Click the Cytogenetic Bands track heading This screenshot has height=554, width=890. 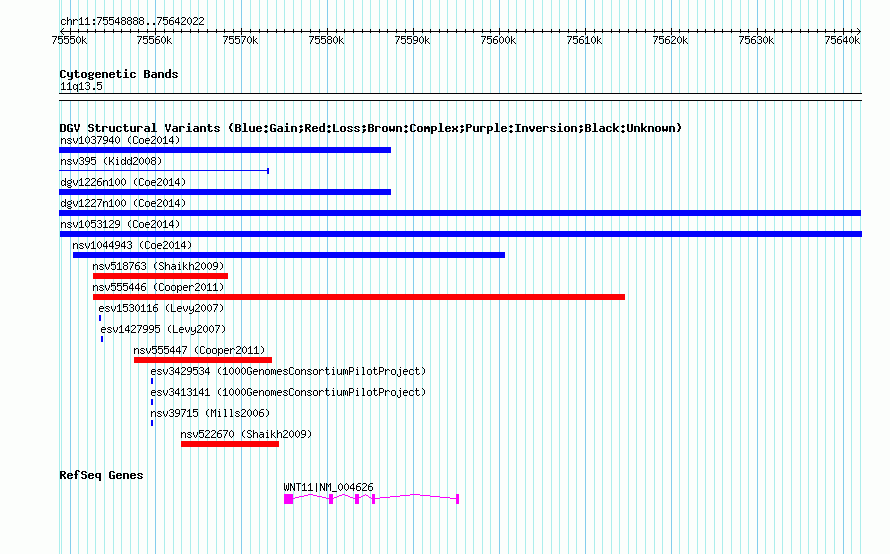(x=119, y=74)
